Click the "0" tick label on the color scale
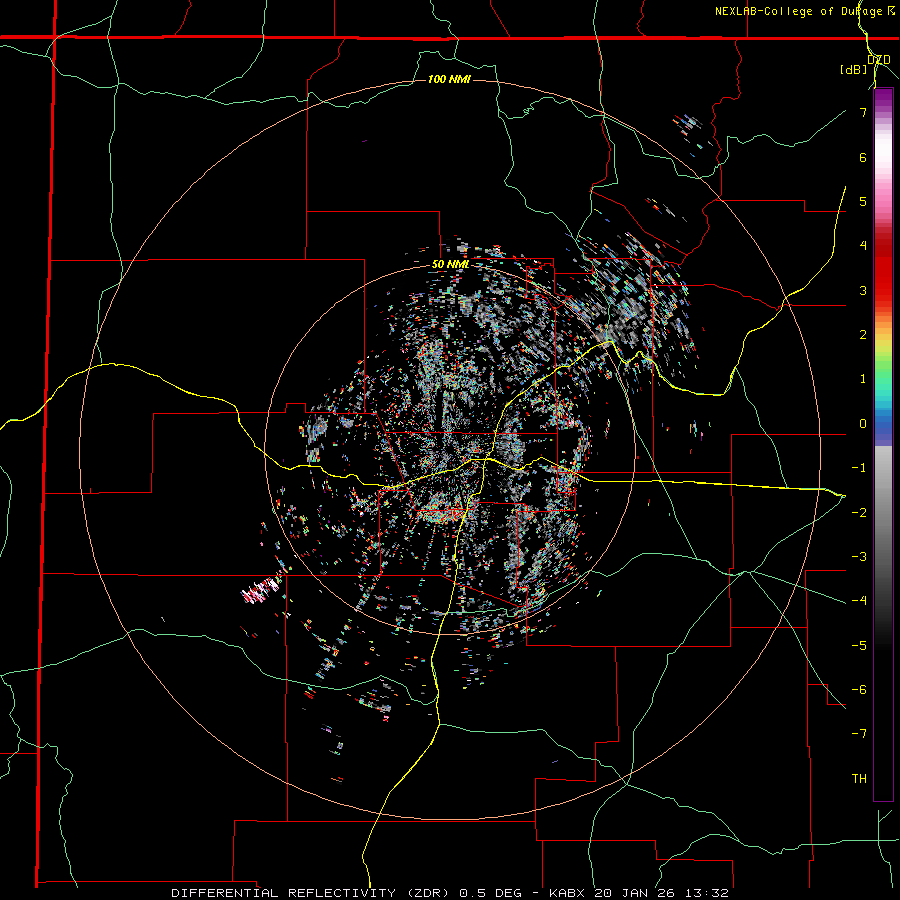This screenshot has width=900, height=900. 863,424
